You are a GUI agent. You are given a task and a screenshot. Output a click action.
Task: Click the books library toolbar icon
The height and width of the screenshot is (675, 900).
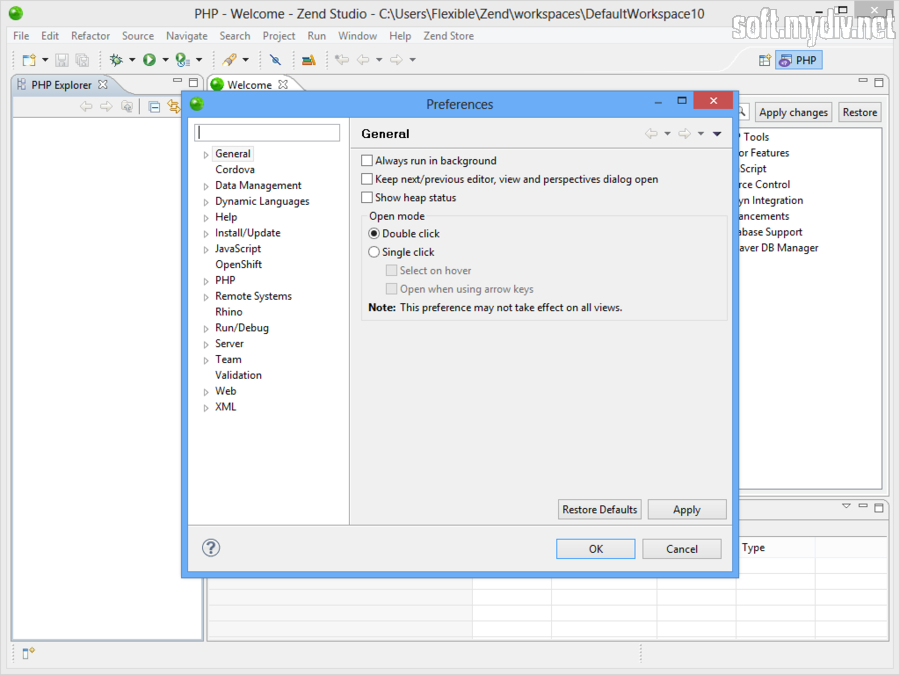coord(309,60)
